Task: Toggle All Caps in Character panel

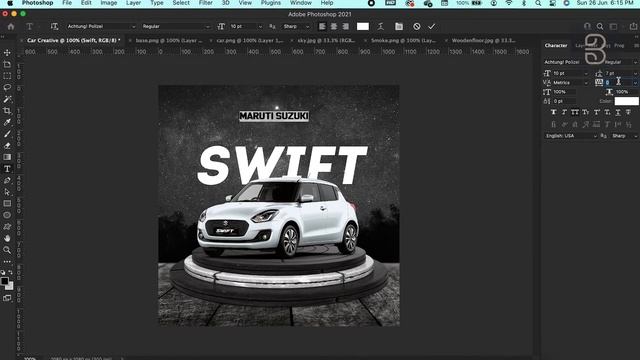Action: coord(575,112)
